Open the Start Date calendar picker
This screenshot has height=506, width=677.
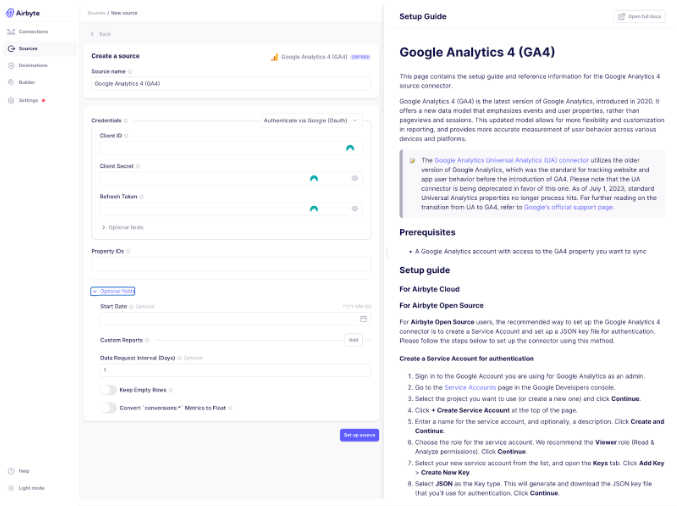tap(363, 318)
